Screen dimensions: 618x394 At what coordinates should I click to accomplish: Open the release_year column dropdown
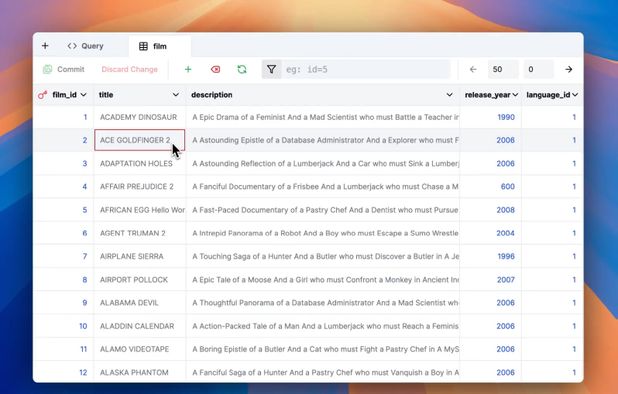point(515,95)
